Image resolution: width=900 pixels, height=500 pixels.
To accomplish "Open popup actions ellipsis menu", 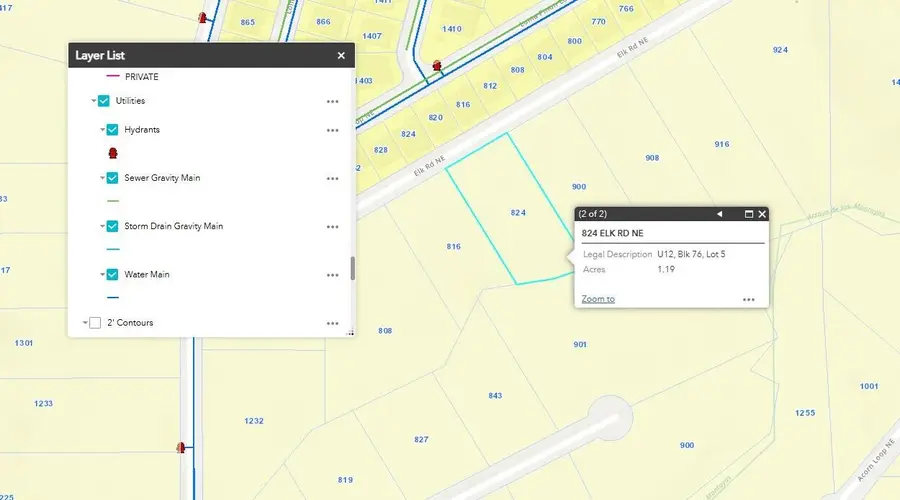I will click(747, 299).
